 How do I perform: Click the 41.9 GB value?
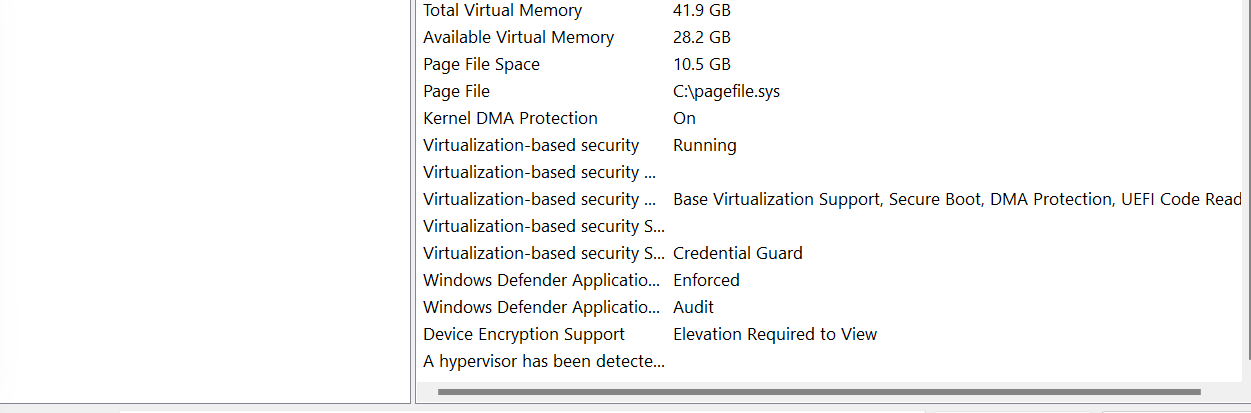click(x=701, y=11)
